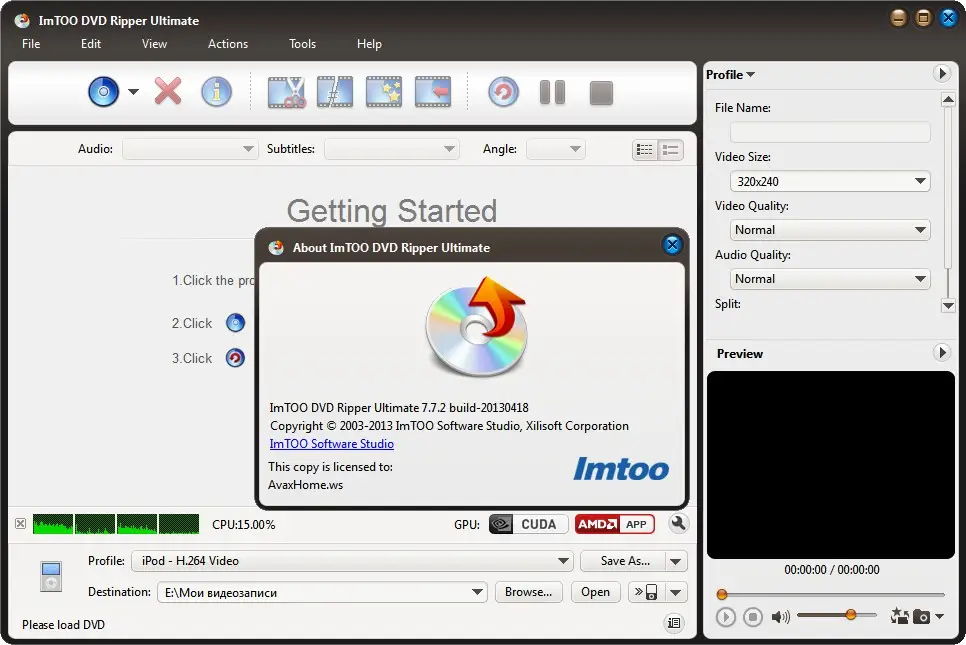This screenshot has height=645, width=966.
Task: Switch to compact list view
Action: tap(645, 150)
